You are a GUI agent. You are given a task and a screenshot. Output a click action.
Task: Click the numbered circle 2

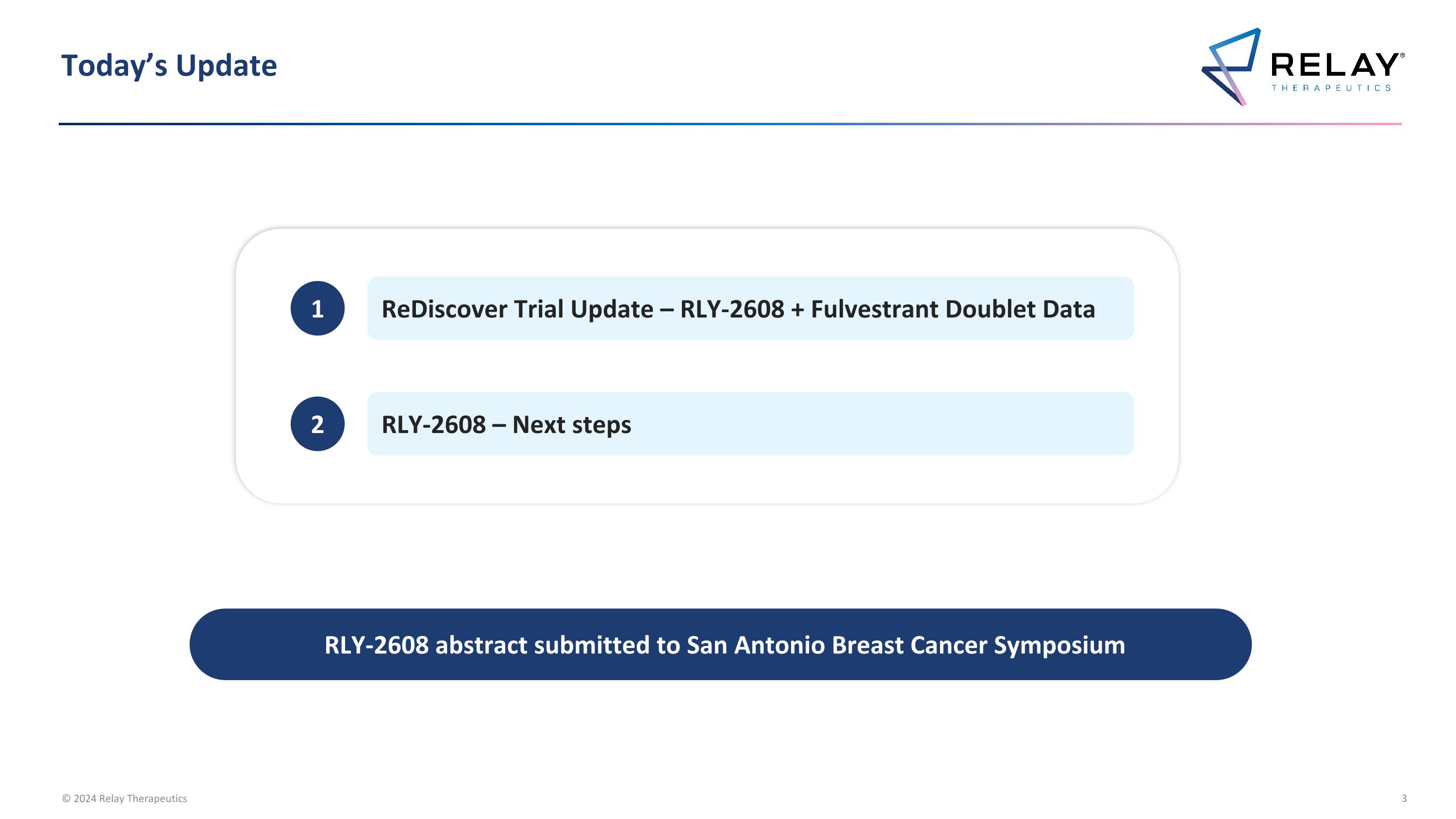317,424
